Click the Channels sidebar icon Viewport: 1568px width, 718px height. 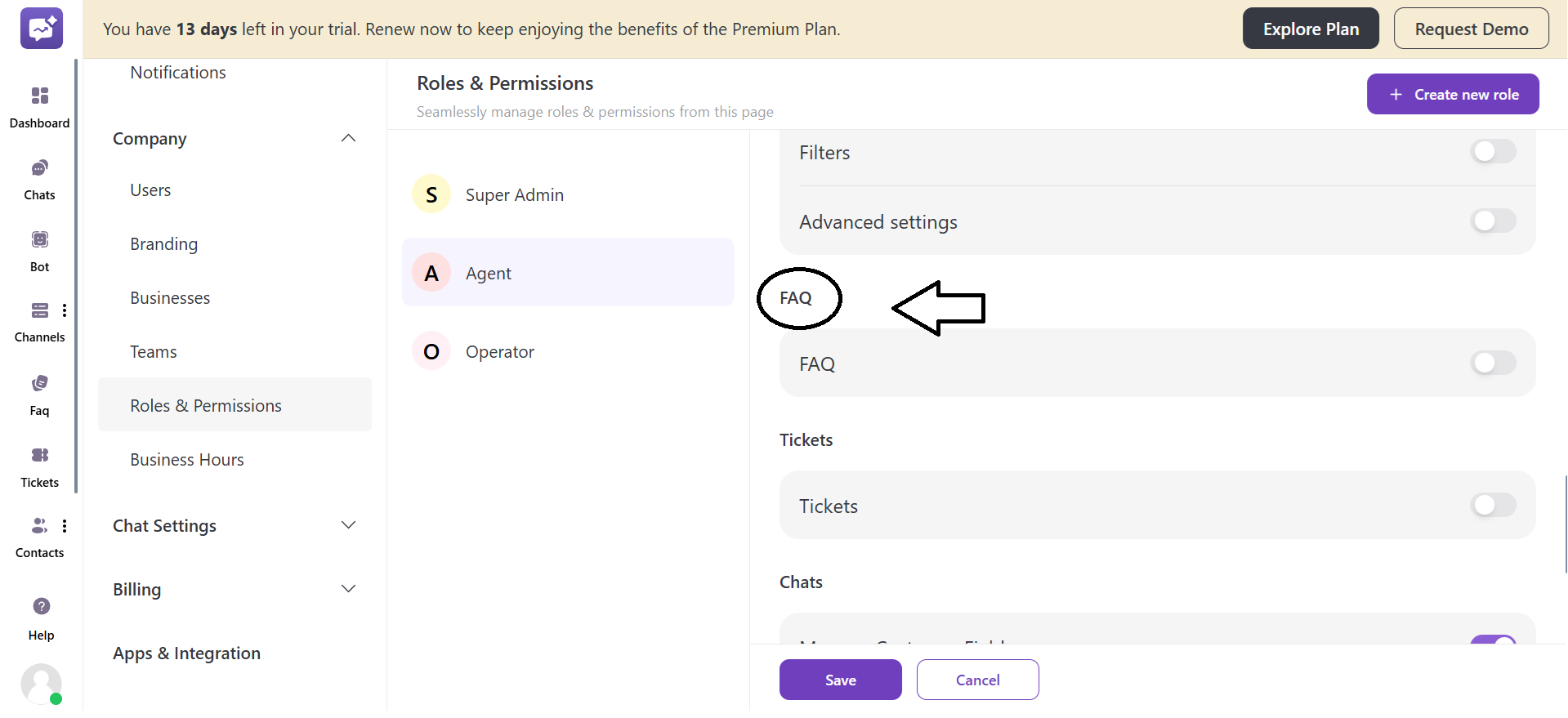pos(39,319)
